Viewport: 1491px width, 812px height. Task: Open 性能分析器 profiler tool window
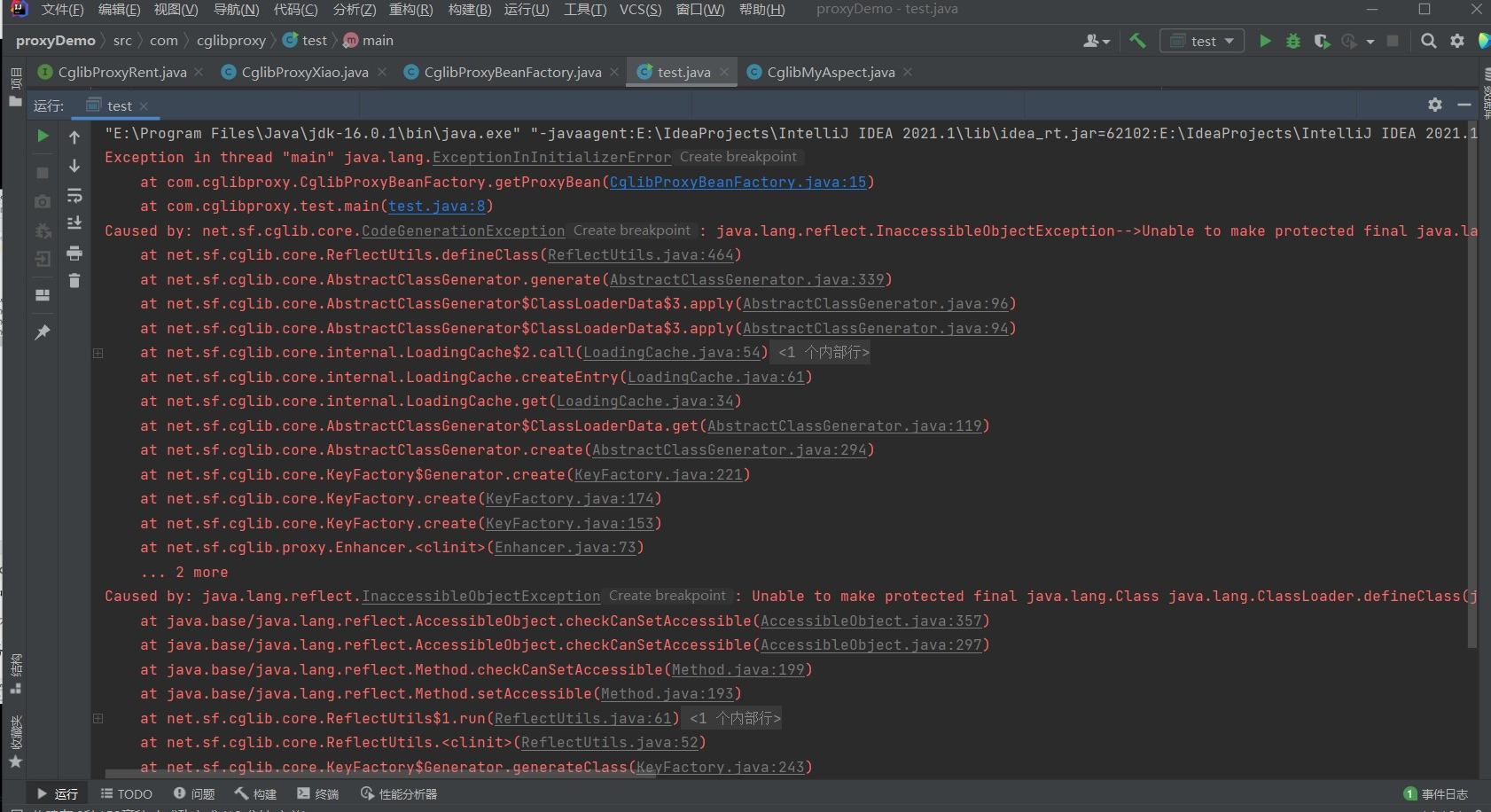click(399, 793)
